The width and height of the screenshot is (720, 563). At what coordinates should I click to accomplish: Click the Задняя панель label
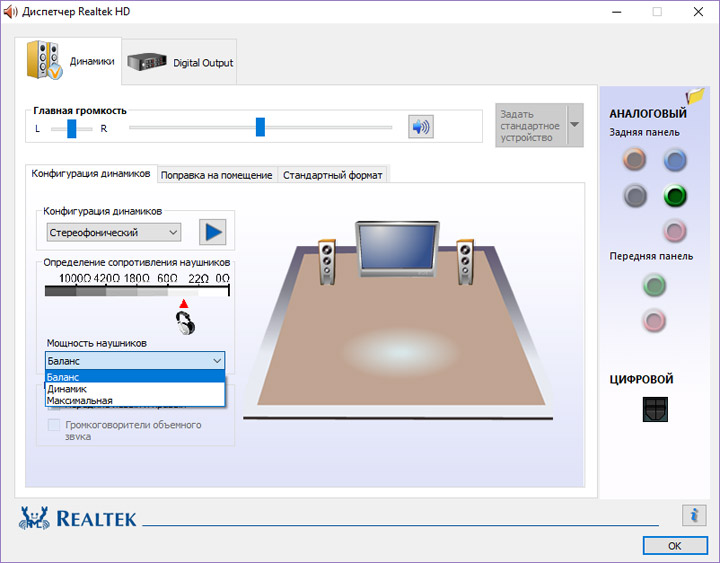click(644, 132)
